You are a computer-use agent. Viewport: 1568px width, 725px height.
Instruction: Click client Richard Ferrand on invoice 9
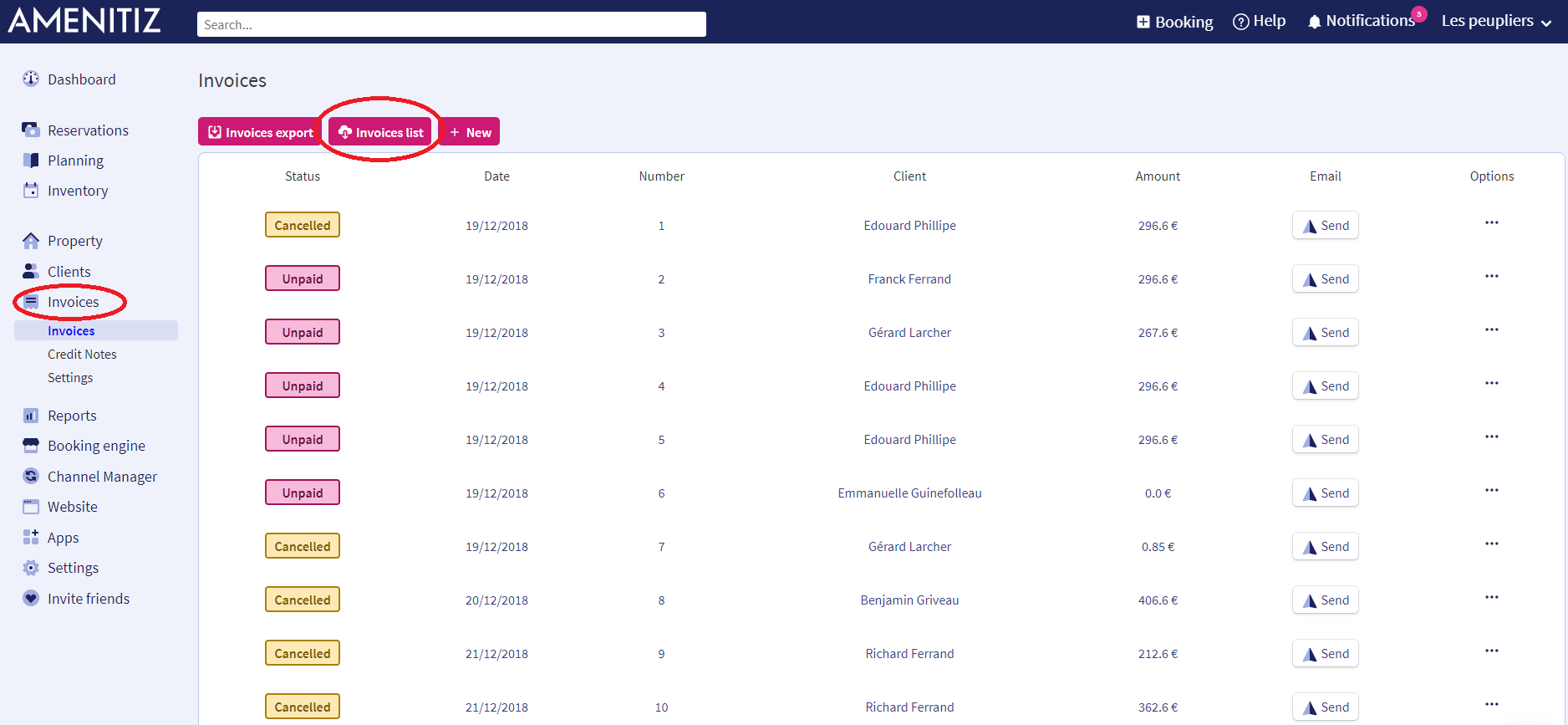(909, 654)
